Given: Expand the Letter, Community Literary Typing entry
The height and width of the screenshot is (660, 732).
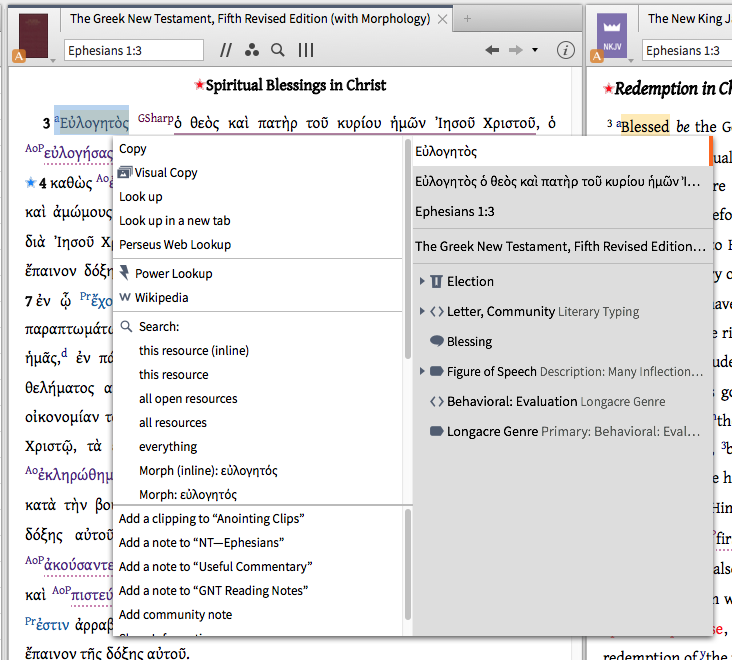Looking at the screenshot, I should [x=422, y=311].
